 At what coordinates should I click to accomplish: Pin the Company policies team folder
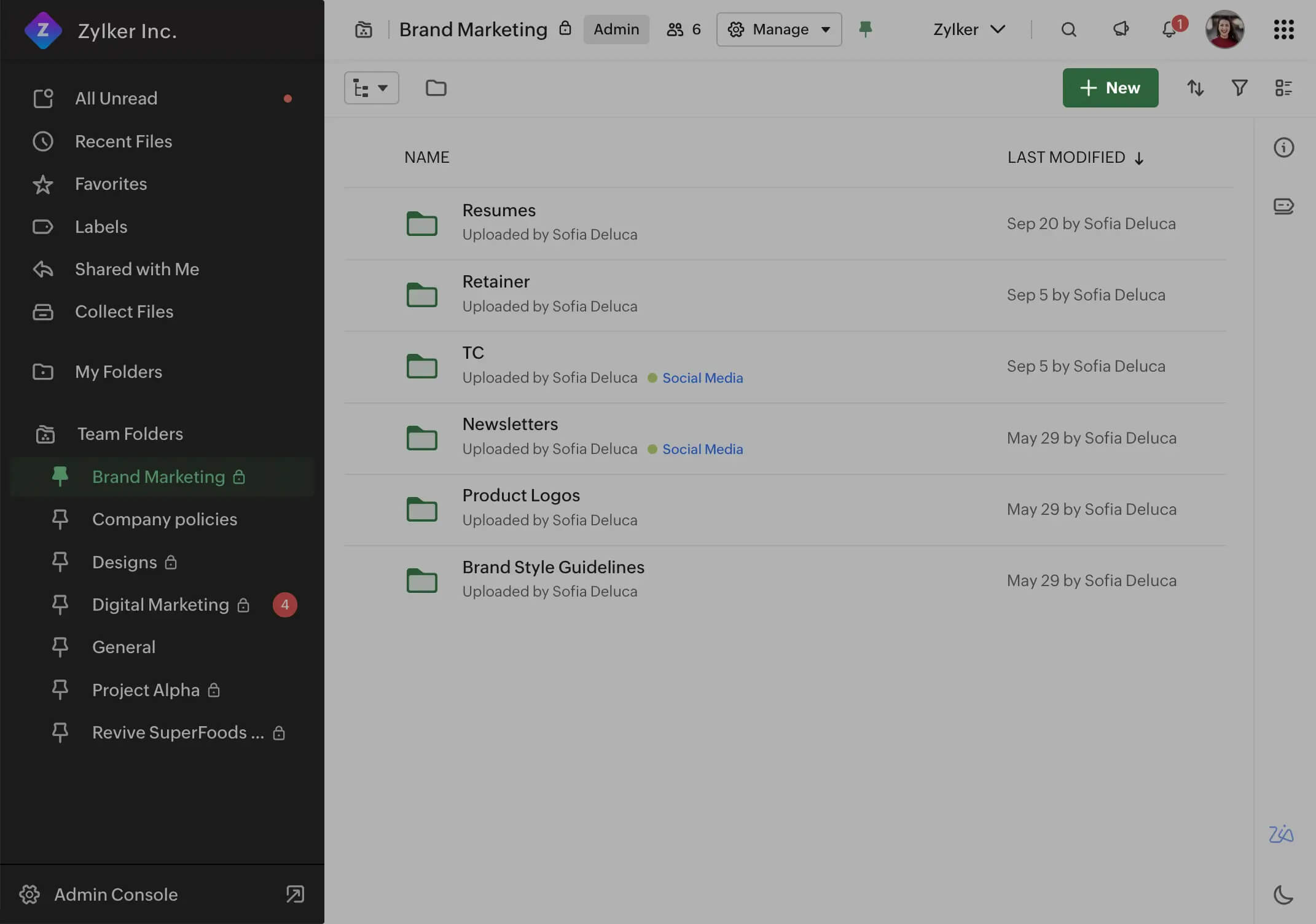click(60, 519)
